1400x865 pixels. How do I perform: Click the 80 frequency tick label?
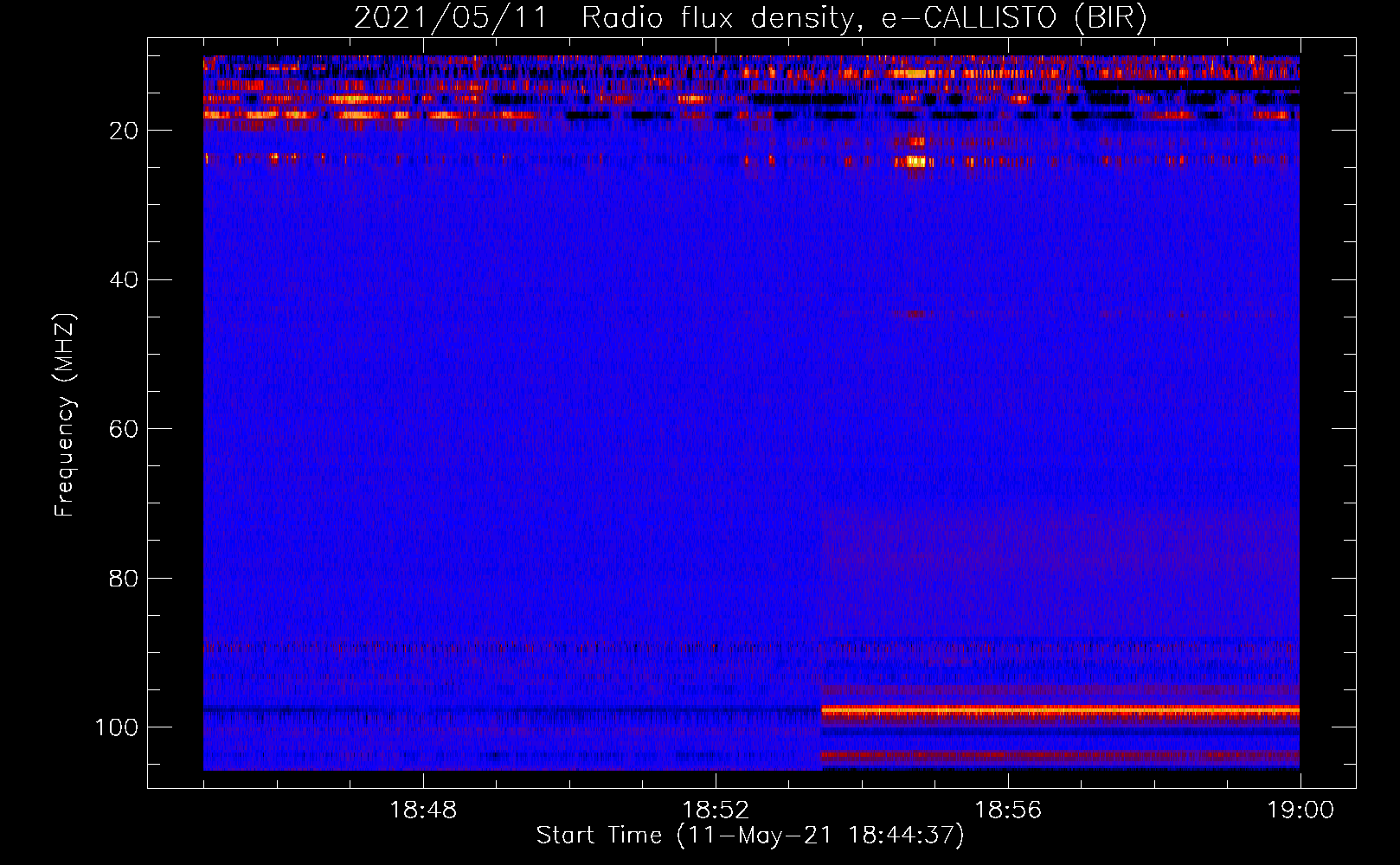point(124,578)
